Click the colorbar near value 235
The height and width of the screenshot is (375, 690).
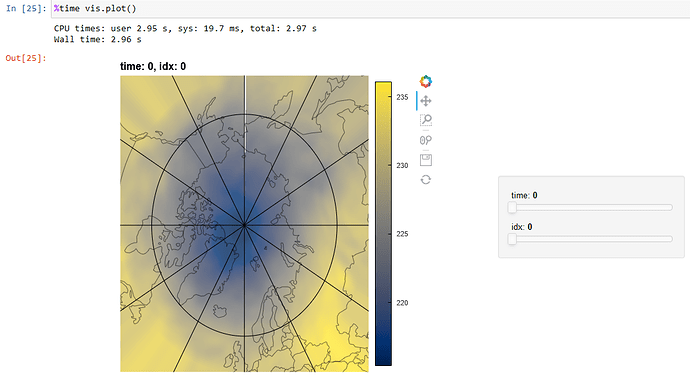[383, 97]
